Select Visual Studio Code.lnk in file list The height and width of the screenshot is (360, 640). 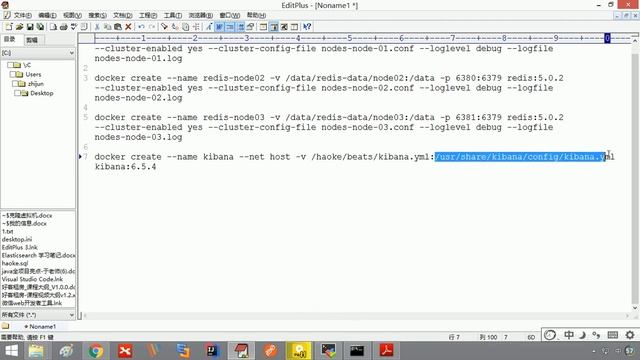32,279
